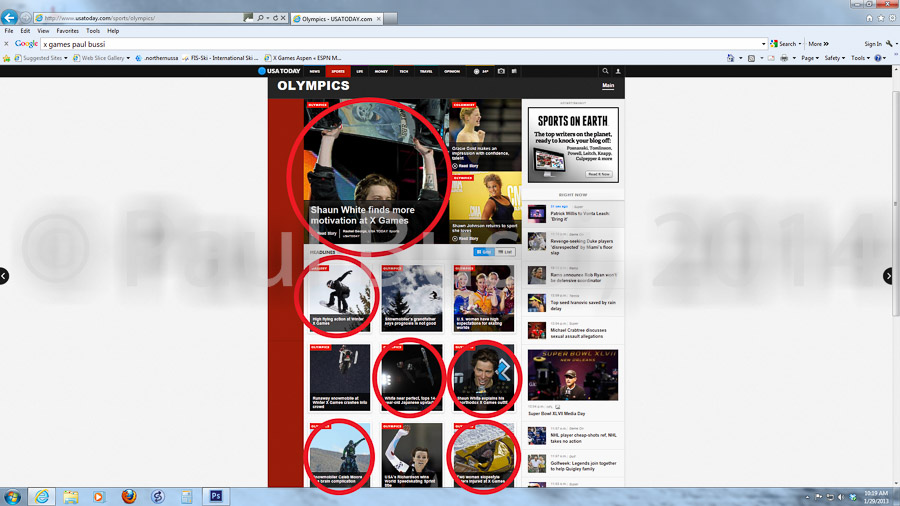
Task: Click the add to favorites bar star icon
Action: point(7,58)
